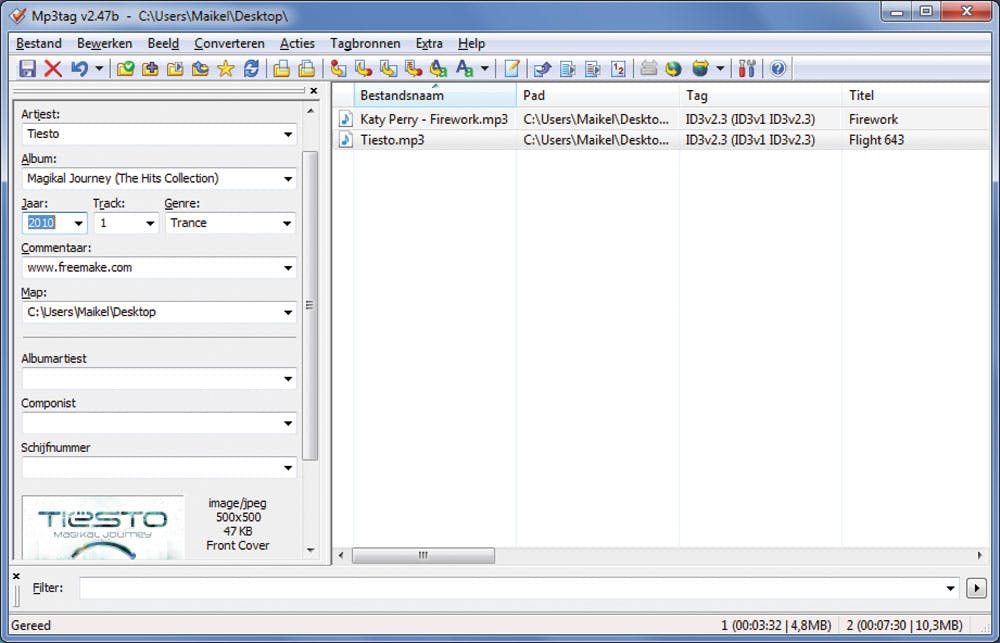Viewport: 1000px width, 643px height.
Task: Open the tag sources globe dropdown arrow
Action: click(x=720, y=68)
